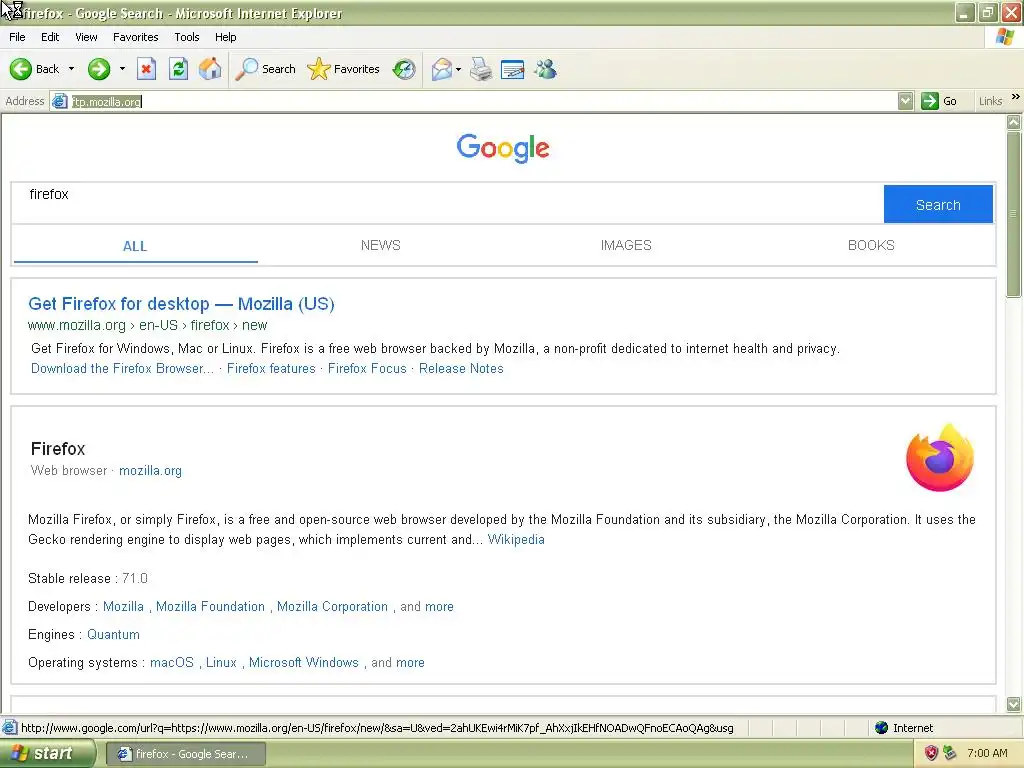This screenshot has width=1024, height=768.
Task: Click the Safely Remove Hardware tray icon
Action: [x=950, y=753]
